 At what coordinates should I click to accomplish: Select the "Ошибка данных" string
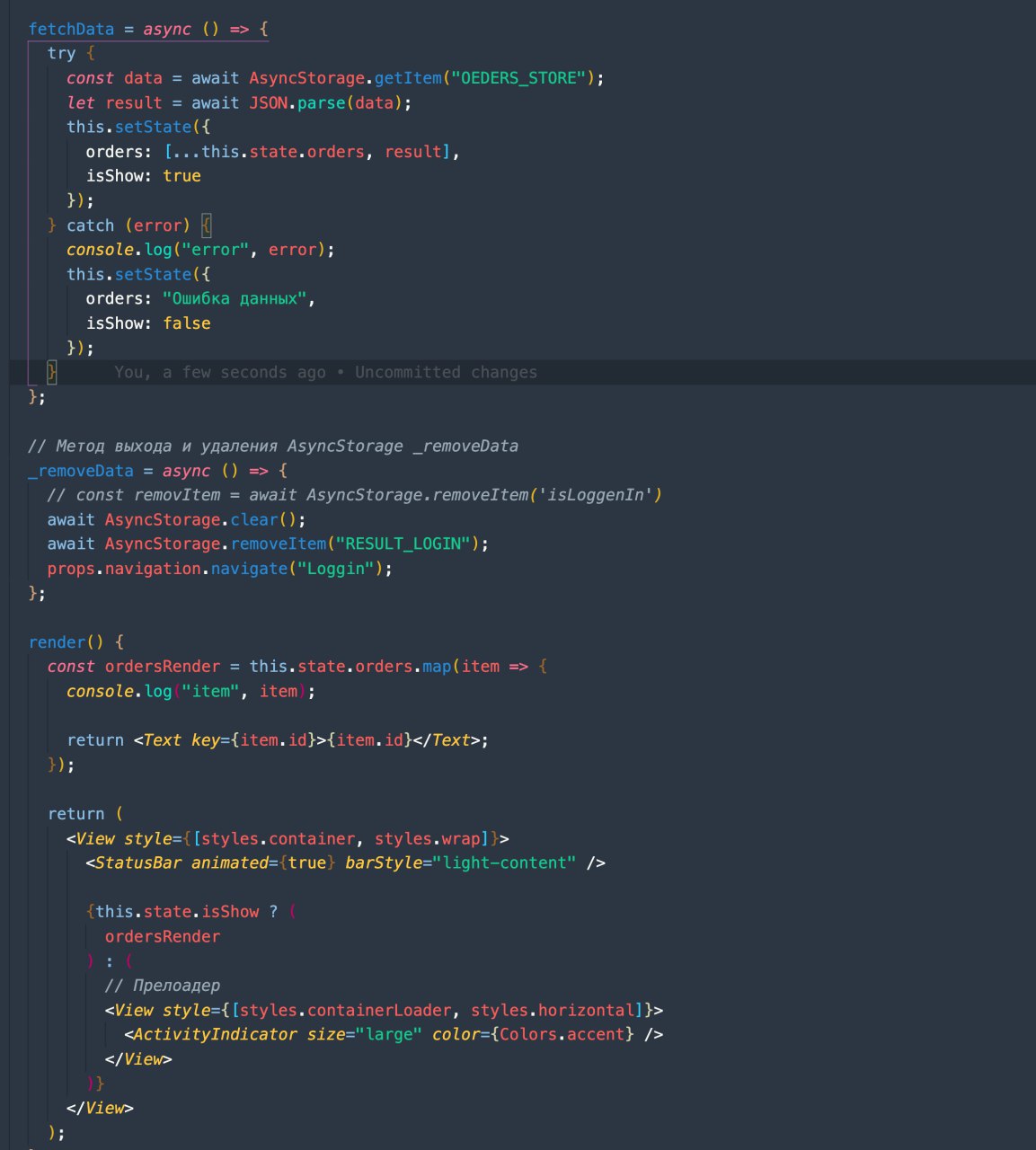click(x=235, y=298)
